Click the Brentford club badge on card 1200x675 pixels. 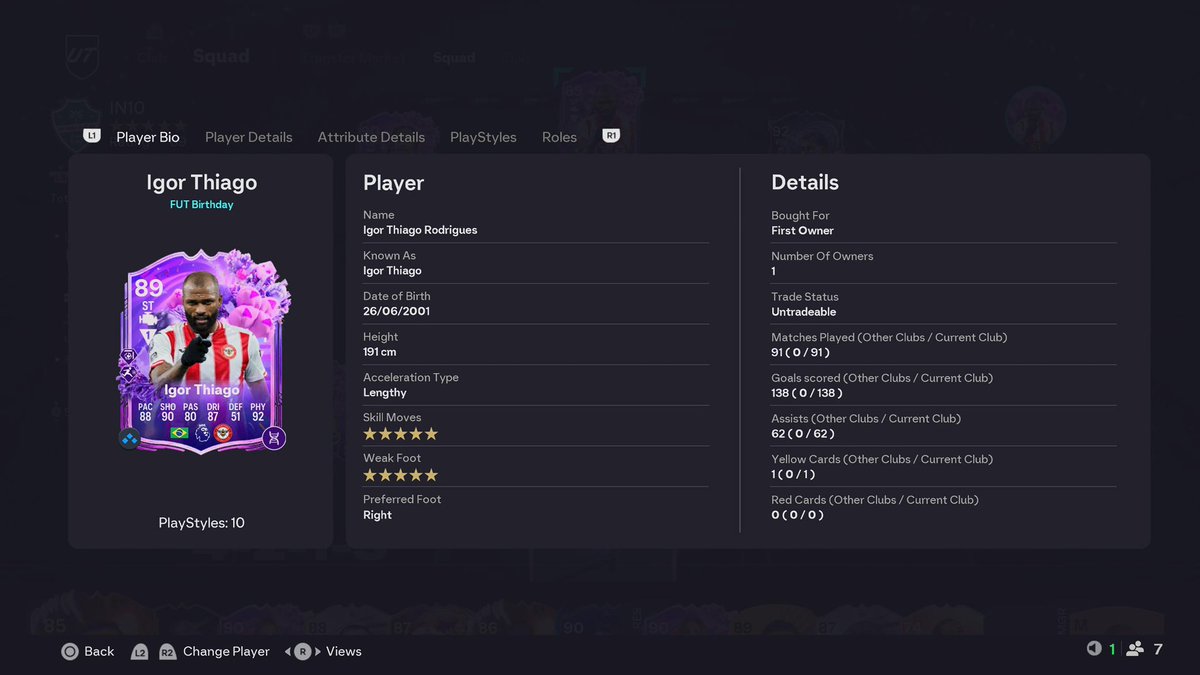(x=223, y=433)
